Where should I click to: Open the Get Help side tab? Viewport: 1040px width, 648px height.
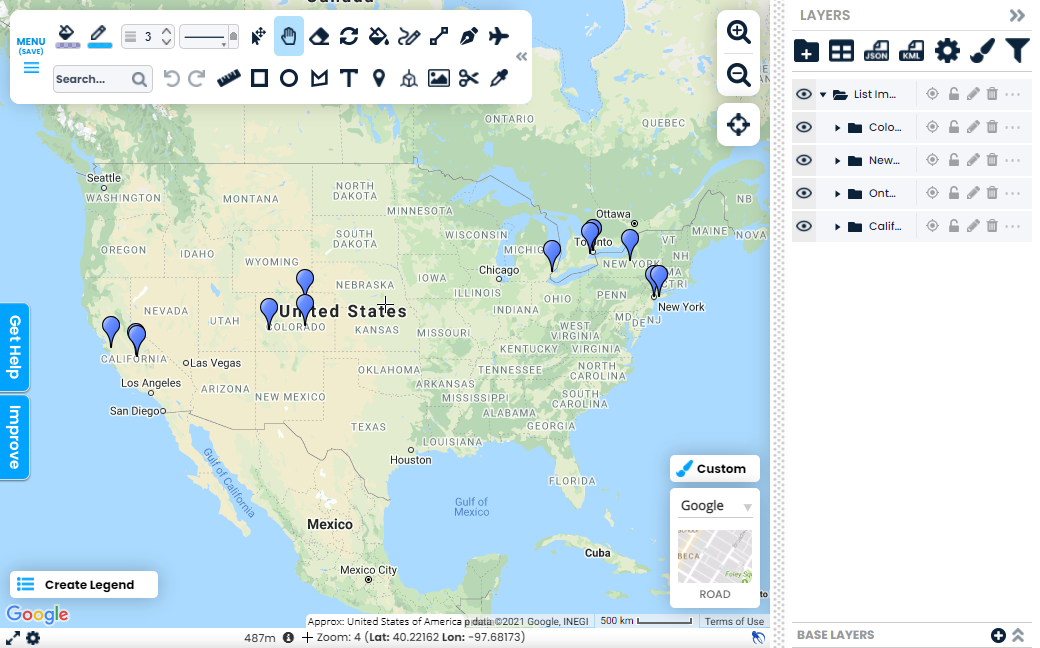(15, 346)
